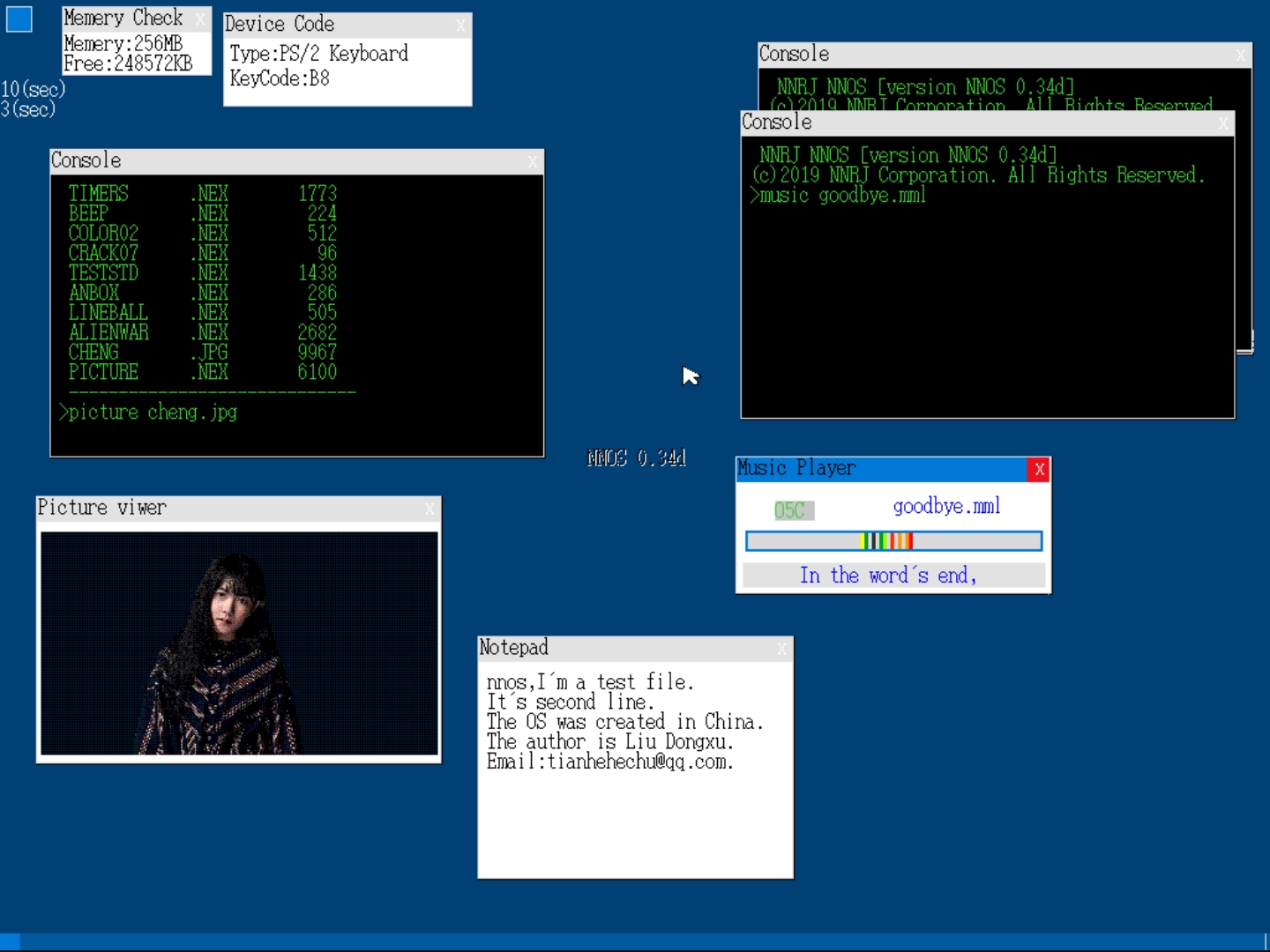This screenshot has height=952, width=1270.
Task: Click the TESTSTD .NEX row in Console
Action: click(203, 272)
